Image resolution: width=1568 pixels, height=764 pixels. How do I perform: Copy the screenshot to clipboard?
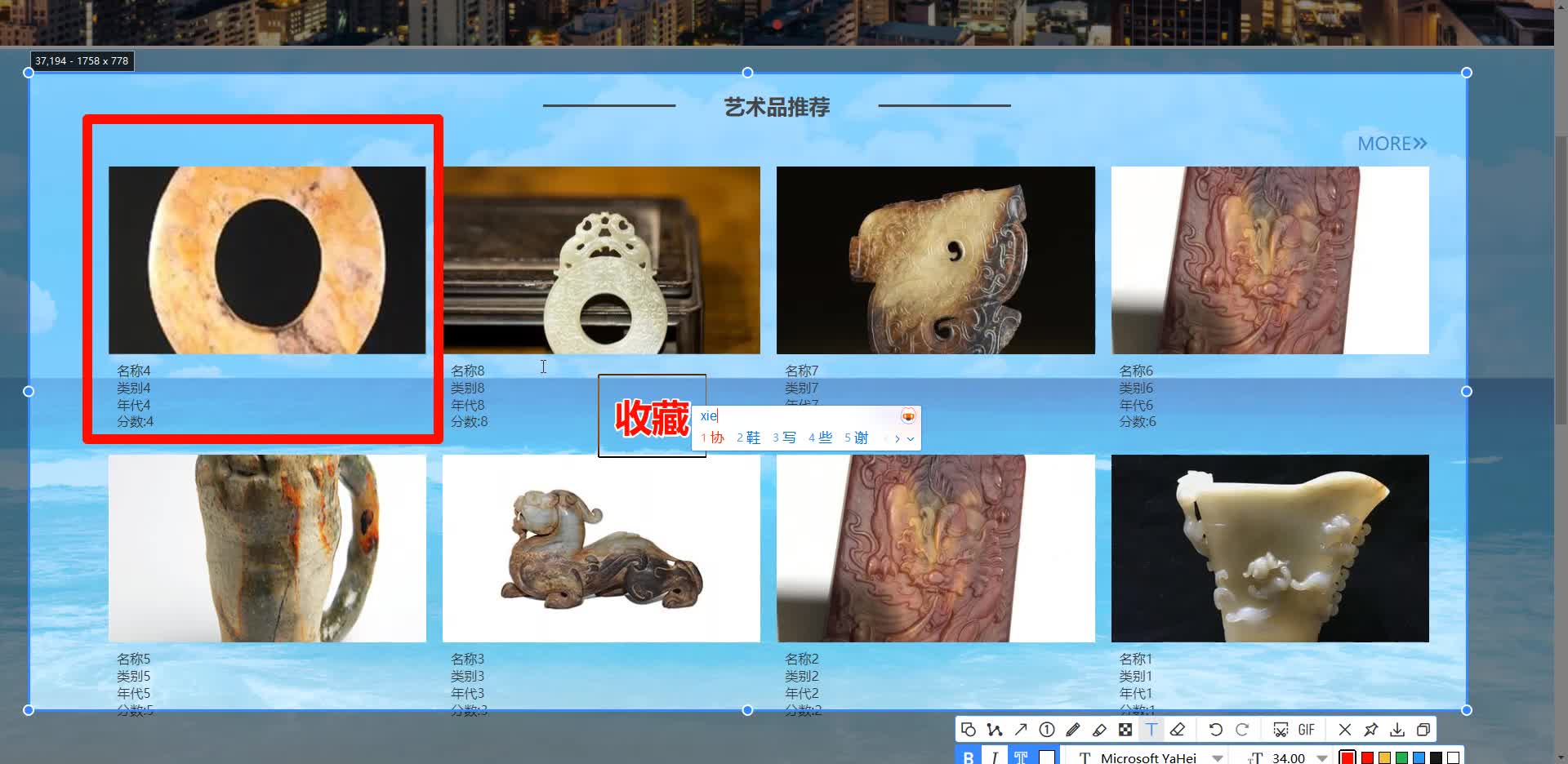(x=1423, y=730)
